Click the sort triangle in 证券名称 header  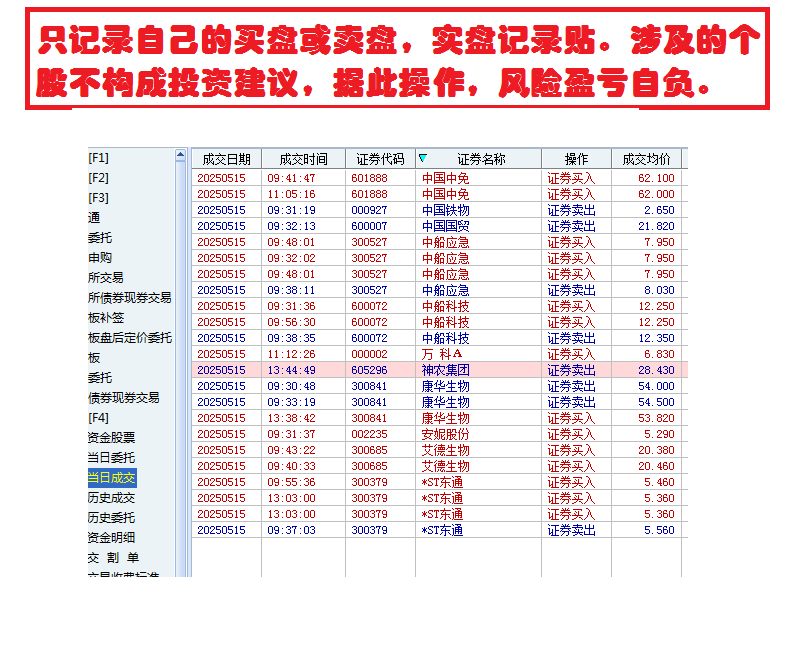pyautogui.click(x=422, y=158)
